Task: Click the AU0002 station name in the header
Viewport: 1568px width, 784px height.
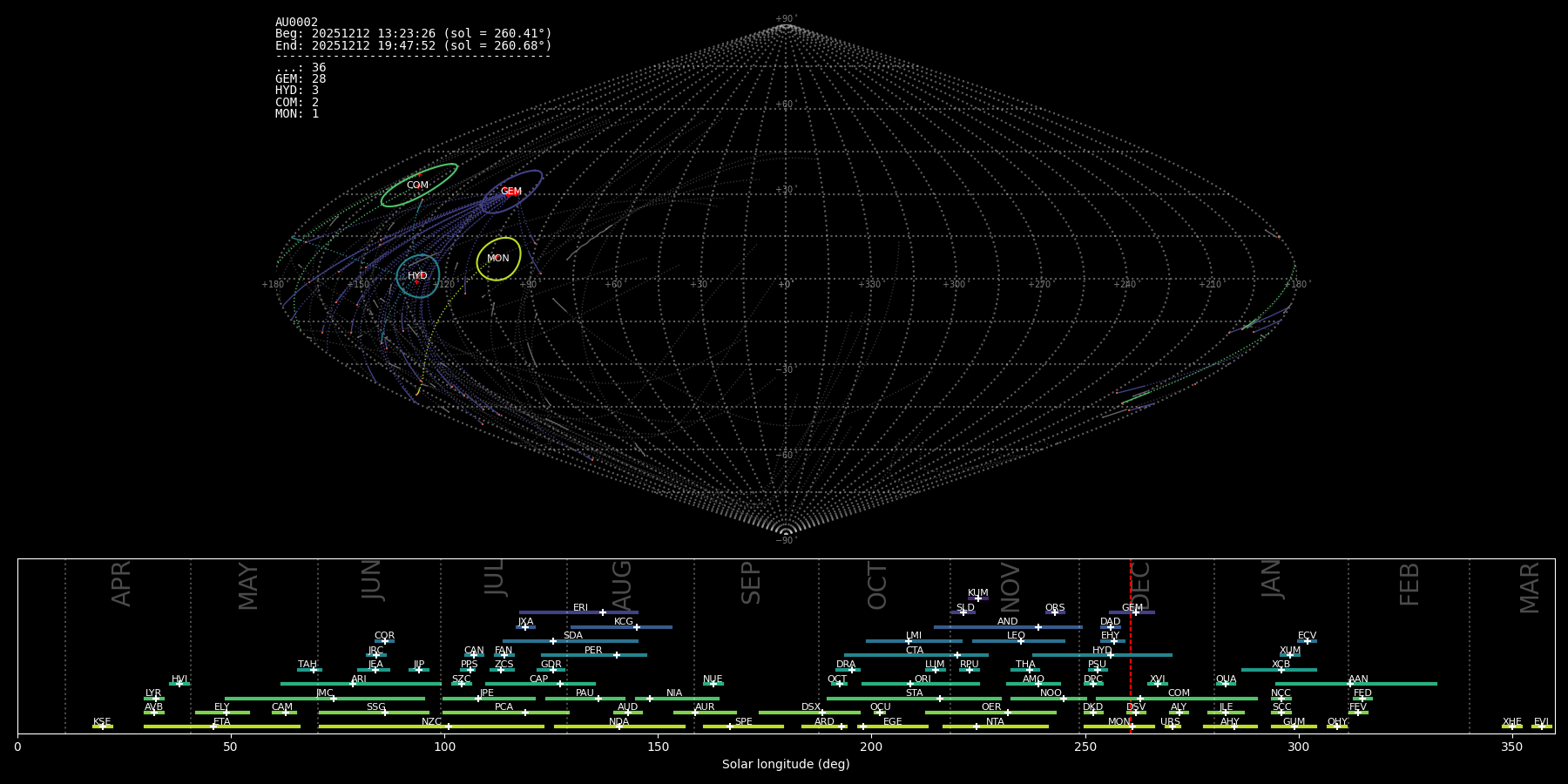Action: [x=296, y=23]
